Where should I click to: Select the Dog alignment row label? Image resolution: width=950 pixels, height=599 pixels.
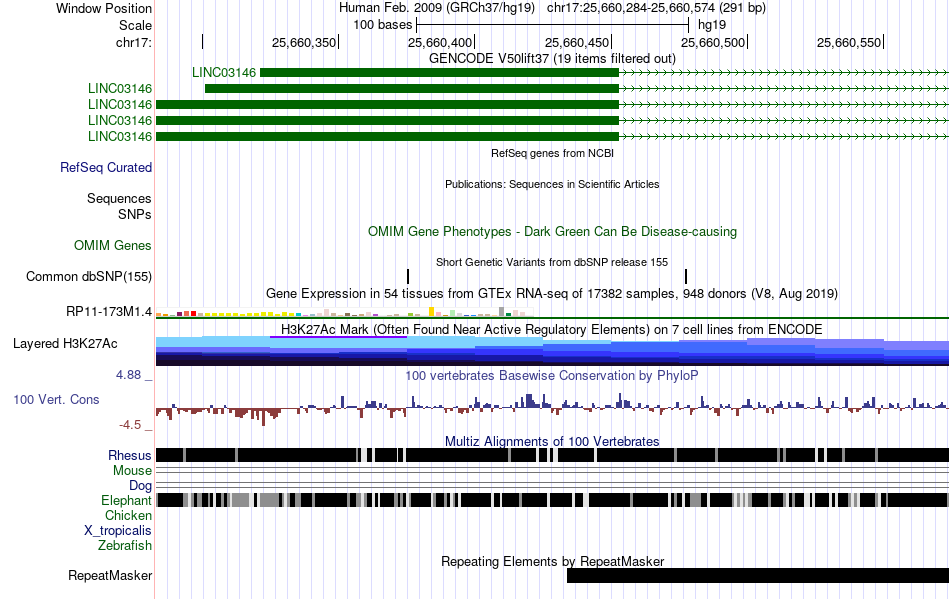click(x=141, y=485)
